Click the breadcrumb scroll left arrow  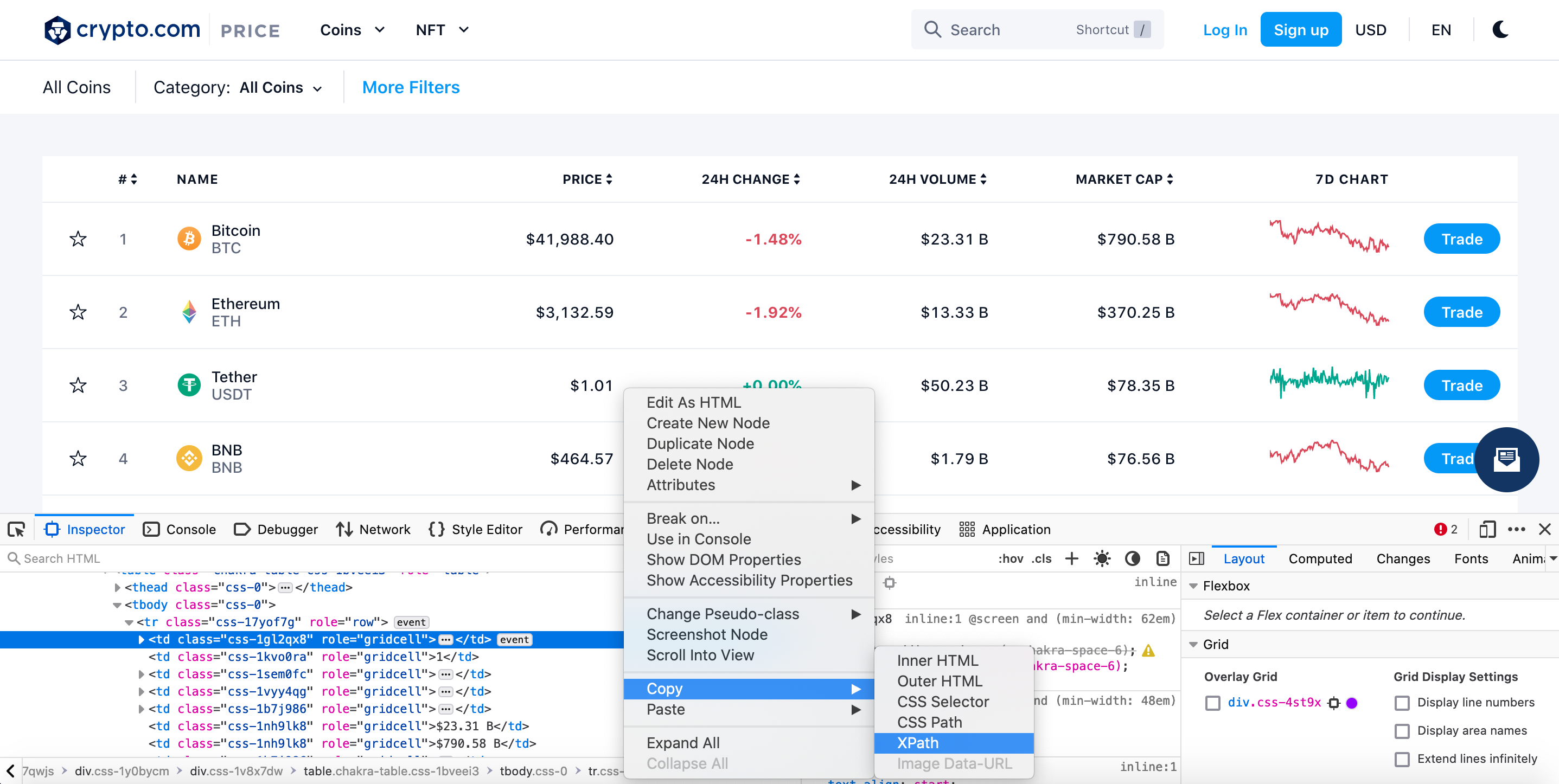[10, 770]
